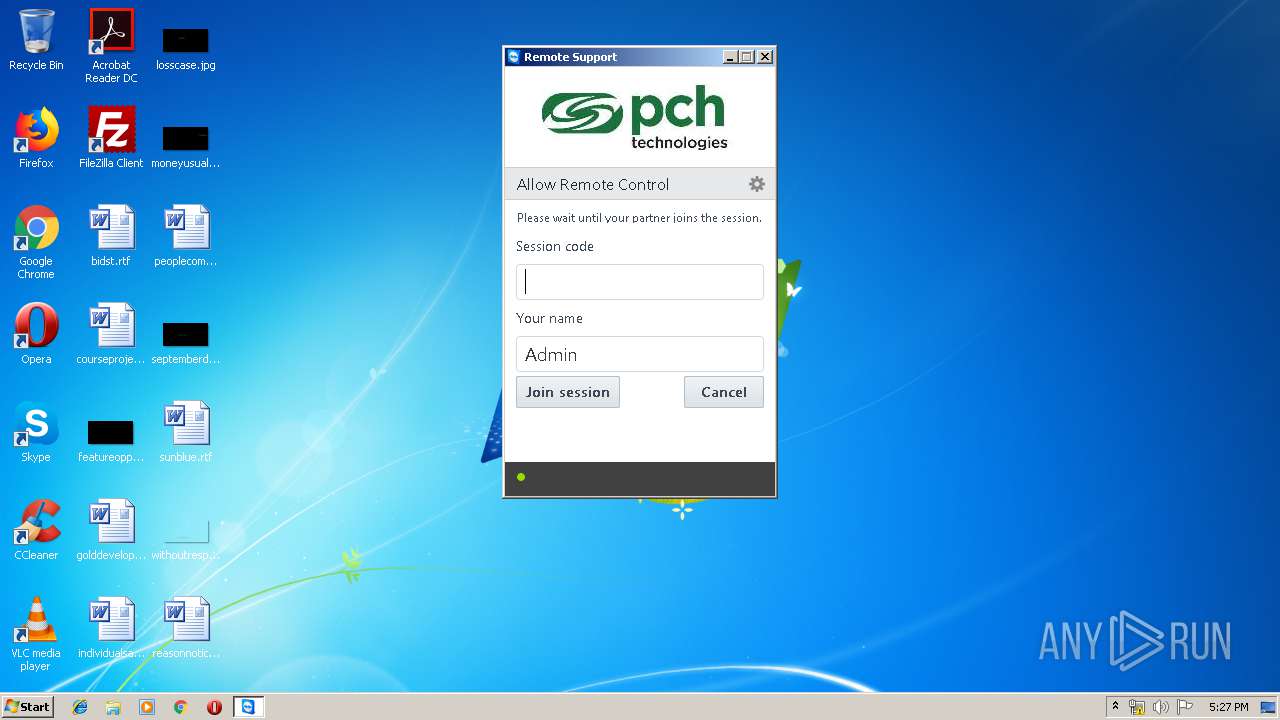Select Google Chrome desktop shortcut
Screen dimensions: 1280x720
tap(36, 242)
